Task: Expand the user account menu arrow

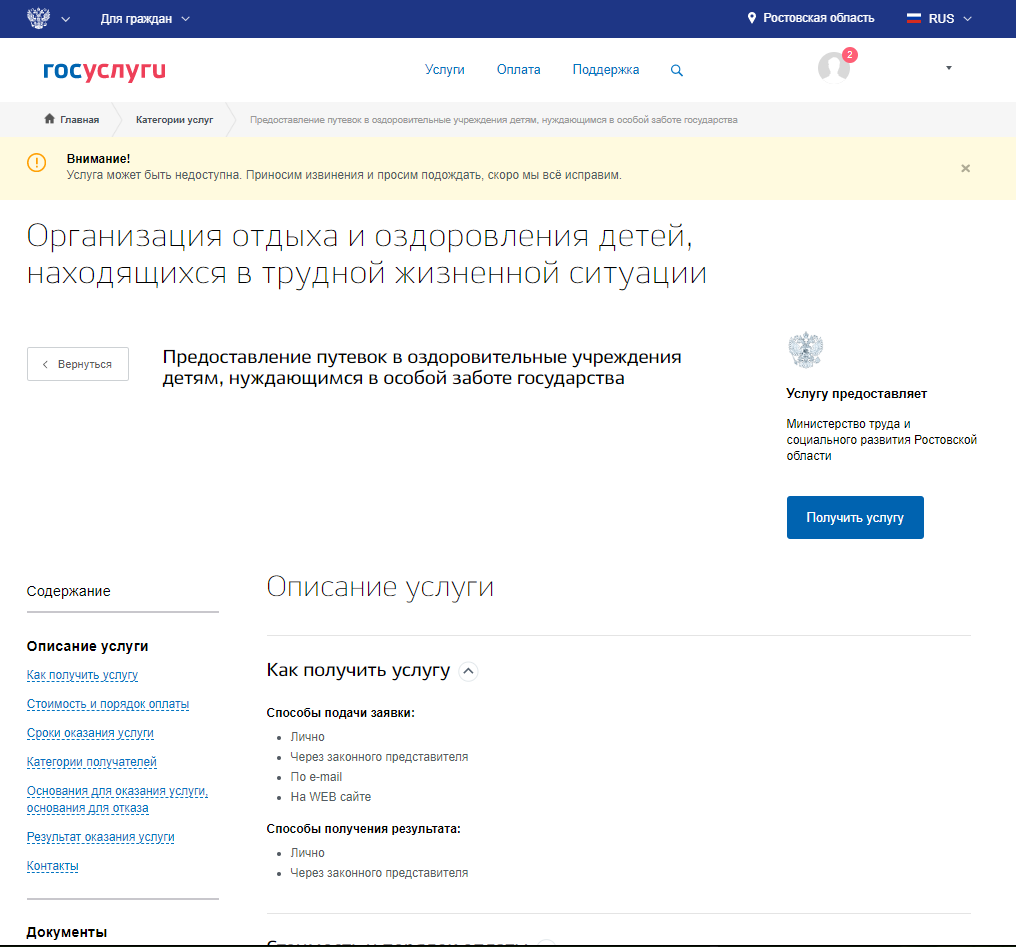Action: click(948, 68)
